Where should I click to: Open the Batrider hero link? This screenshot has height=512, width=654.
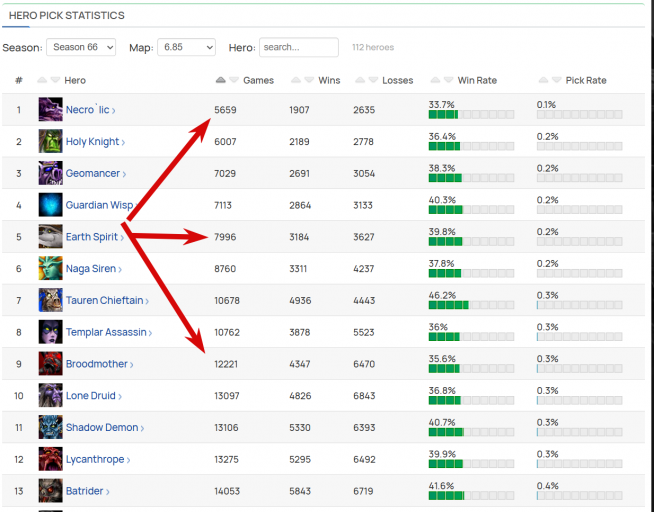88,491
